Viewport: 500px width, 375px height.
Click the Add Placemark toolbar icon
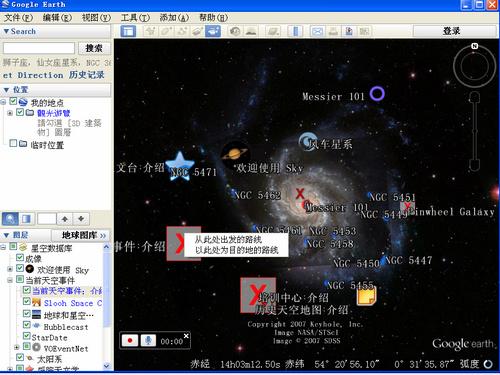[x=151, y=31]
